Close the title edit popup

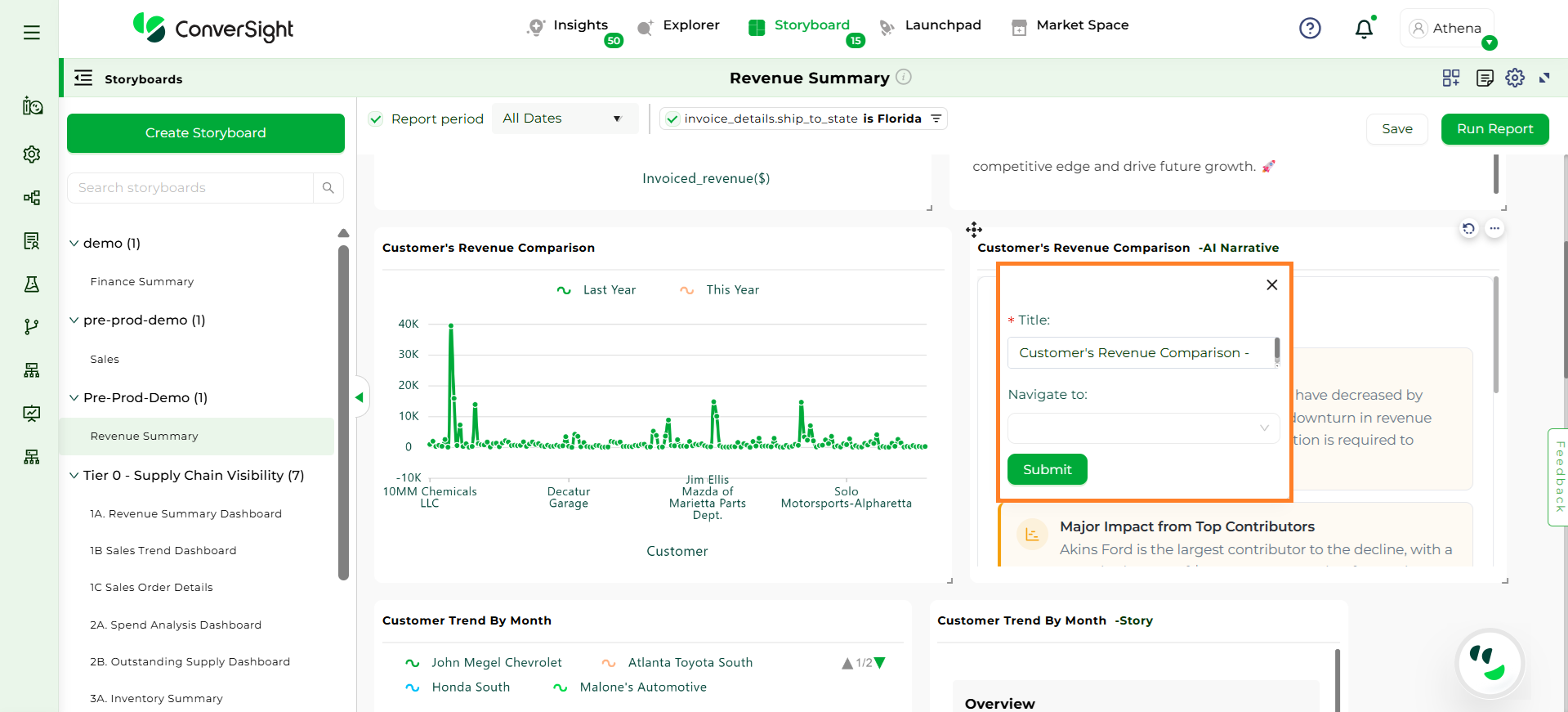click(1271, 284)
